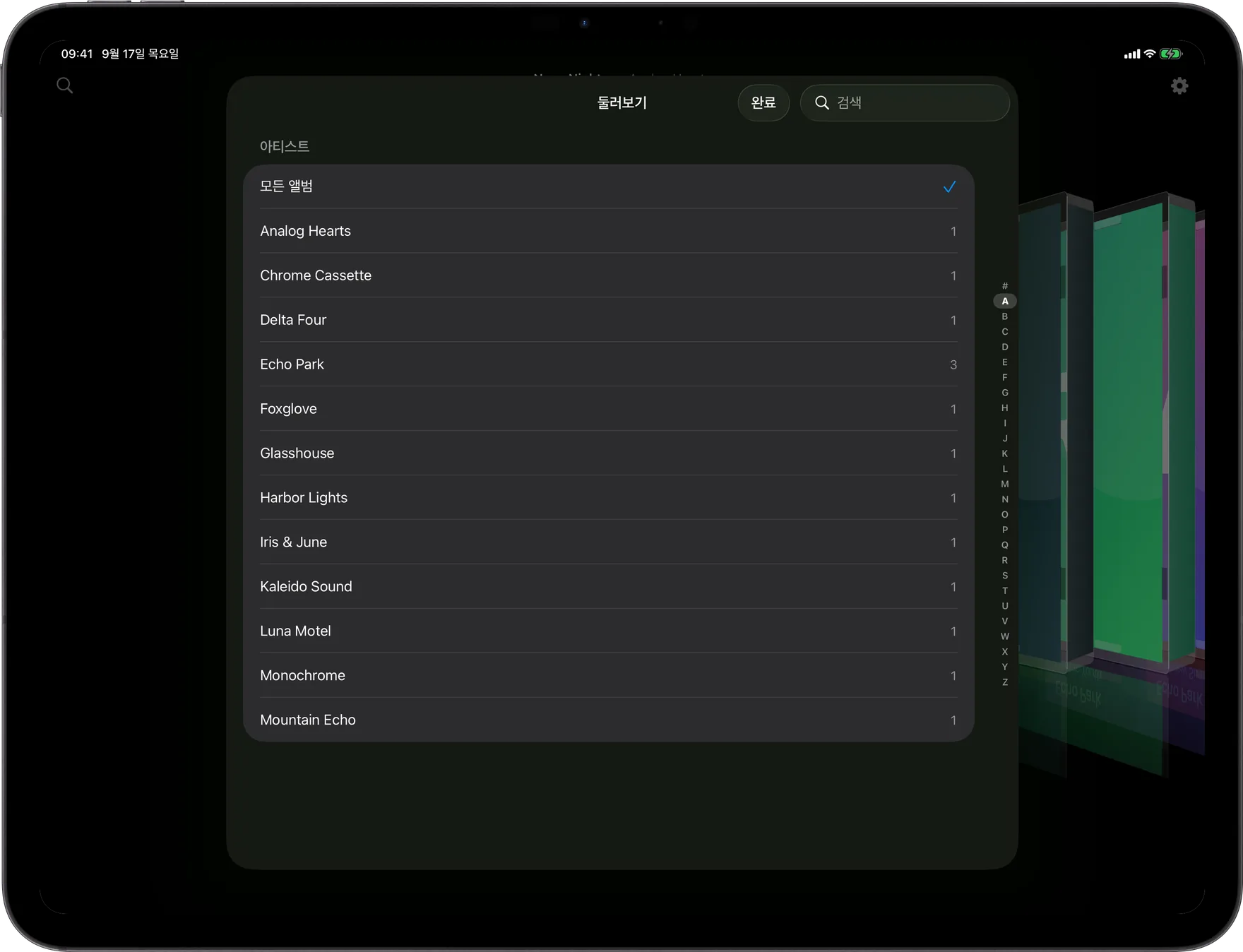This screenshot has height=952, width=1243.
Task: Jump to index letter S
Action: (x=1005, y=576)
